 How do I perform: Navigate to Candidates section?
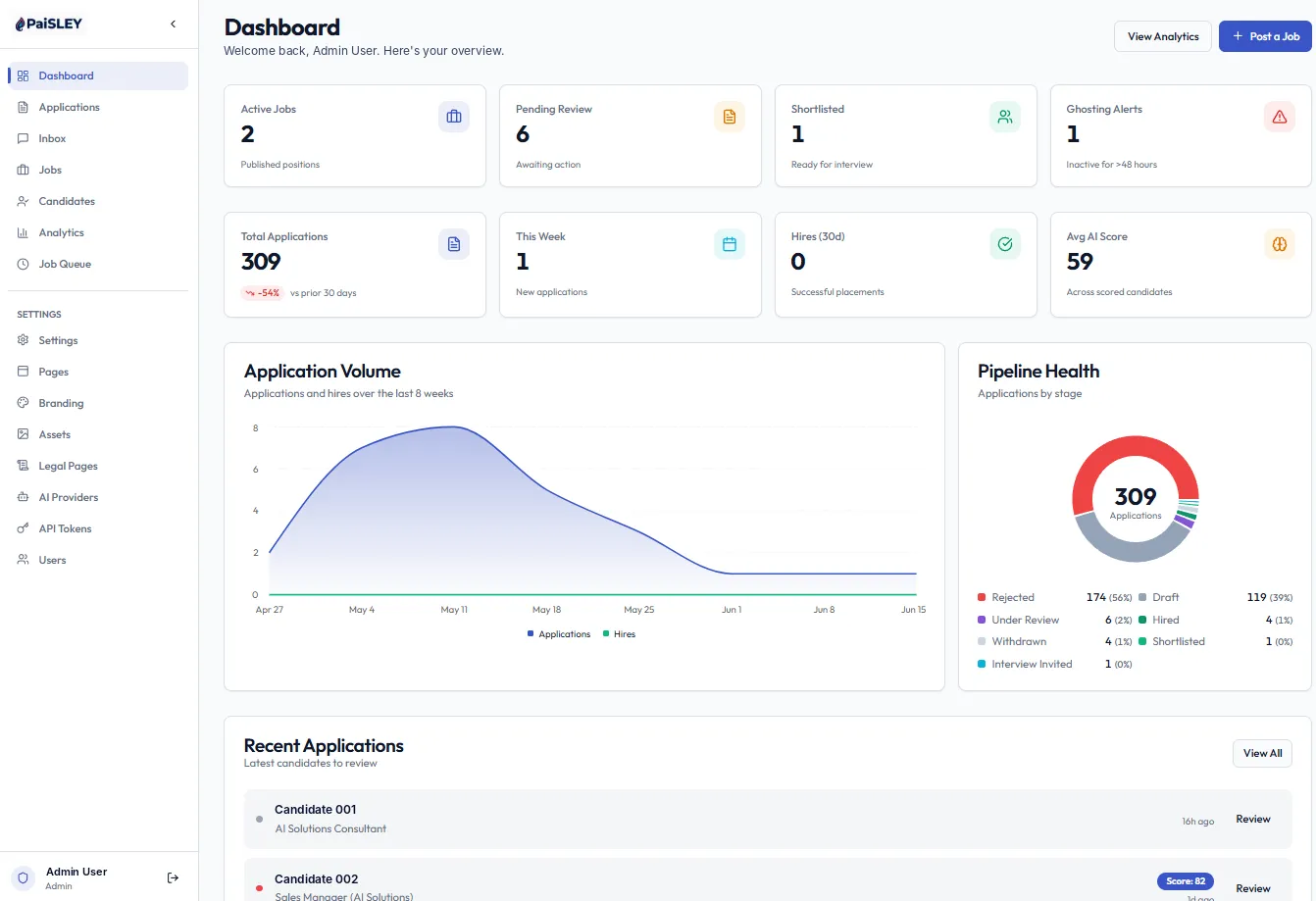pyautogui.click(x=98, y=201)
